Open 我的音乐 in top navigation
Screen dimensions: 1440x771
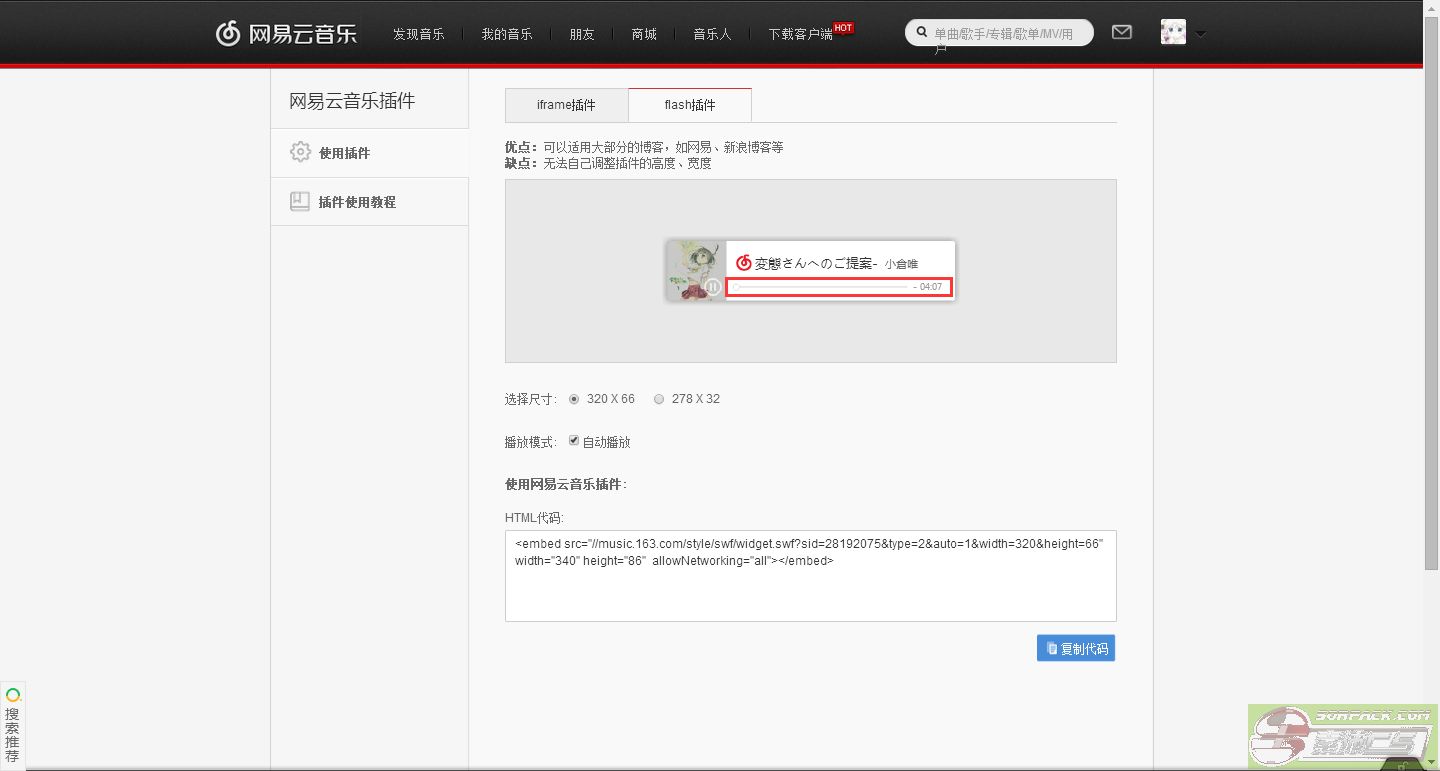pos(507,34)
